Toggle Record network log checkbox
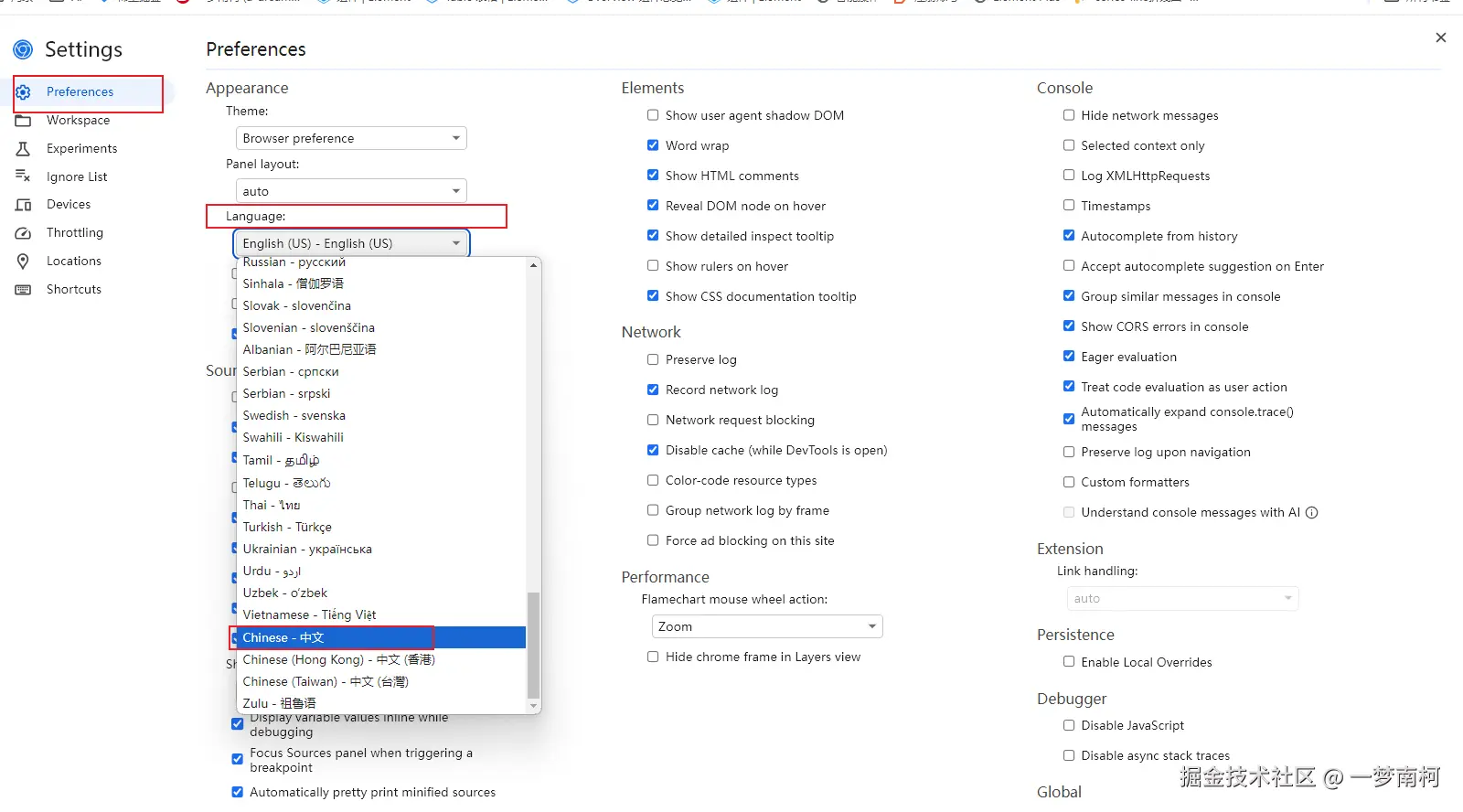The height and width of the screenshot is (812, 1463). pyautogui.click(x=653, y=390)
